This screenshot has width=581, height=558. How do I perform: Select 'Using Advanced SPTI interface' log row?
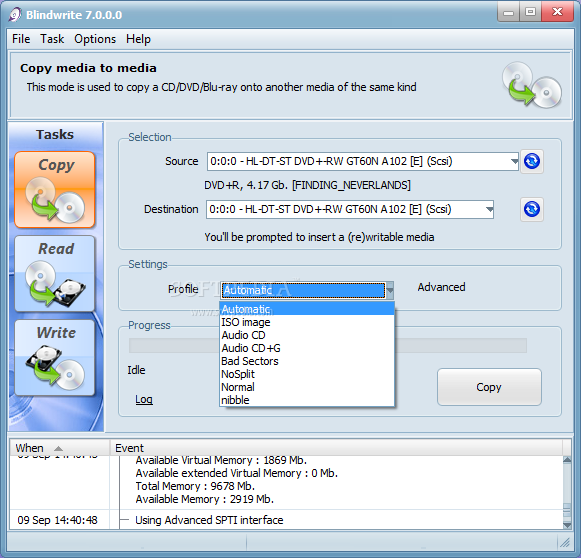pos(209,520)
